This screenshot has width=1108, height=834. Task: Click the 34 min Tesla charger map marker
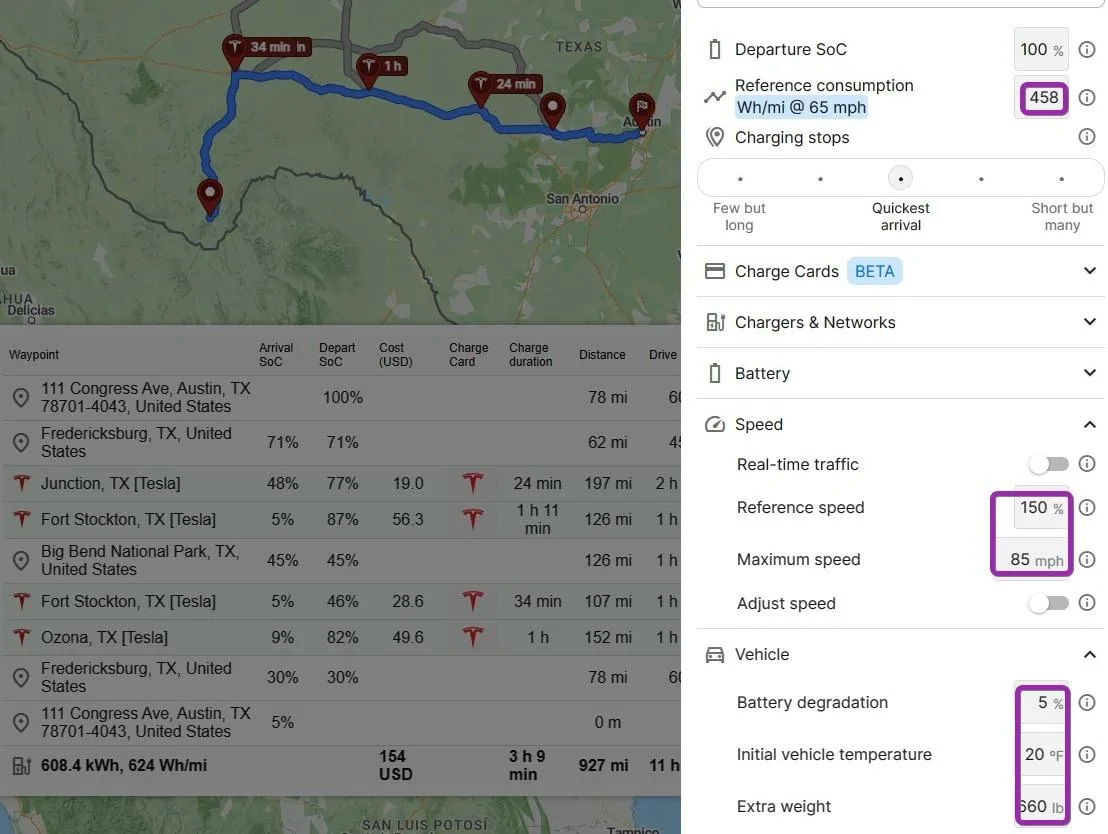235,49
